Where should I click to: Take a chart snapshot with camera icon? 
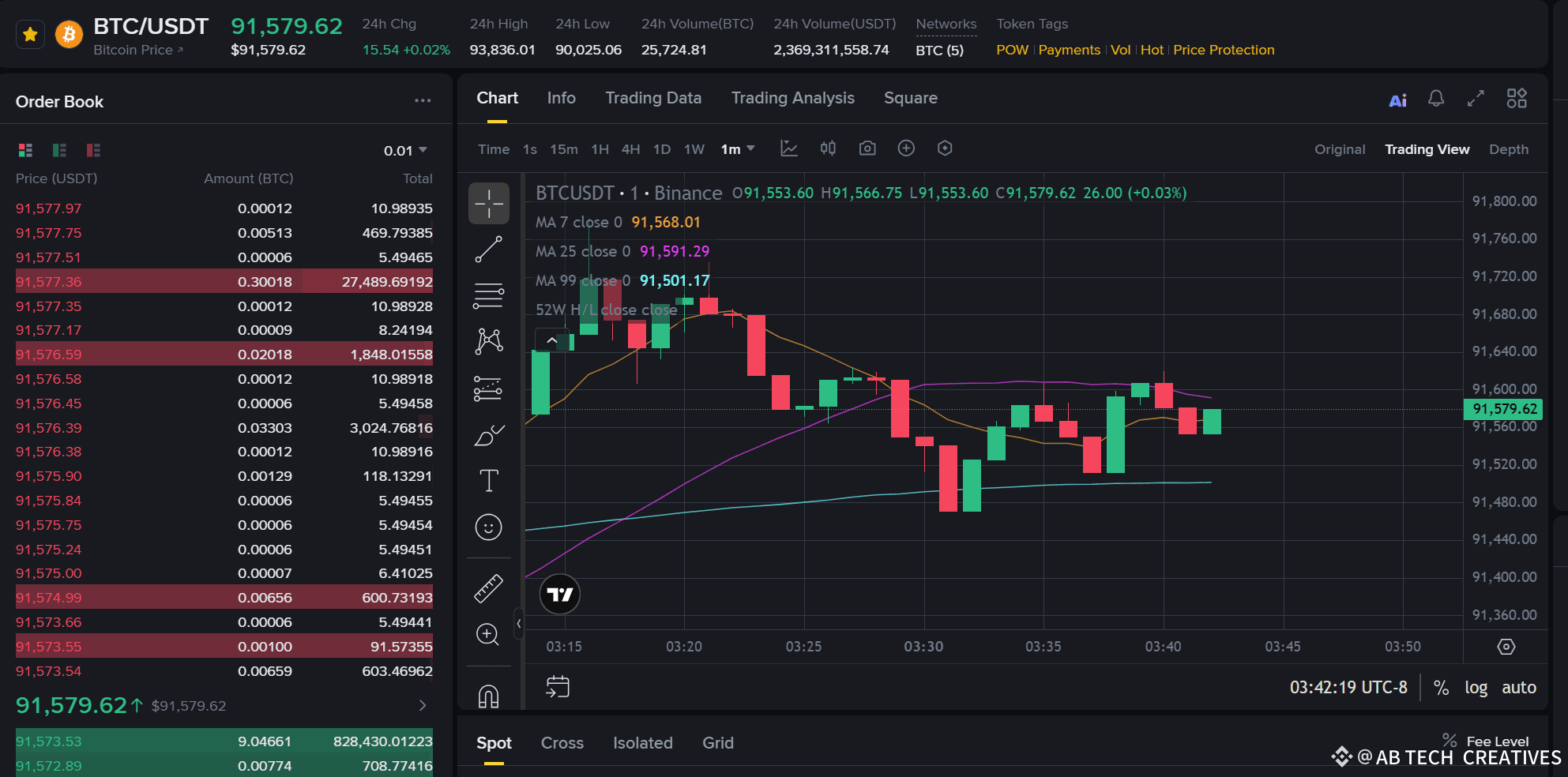pyautogui.click(x=867, y=148)
